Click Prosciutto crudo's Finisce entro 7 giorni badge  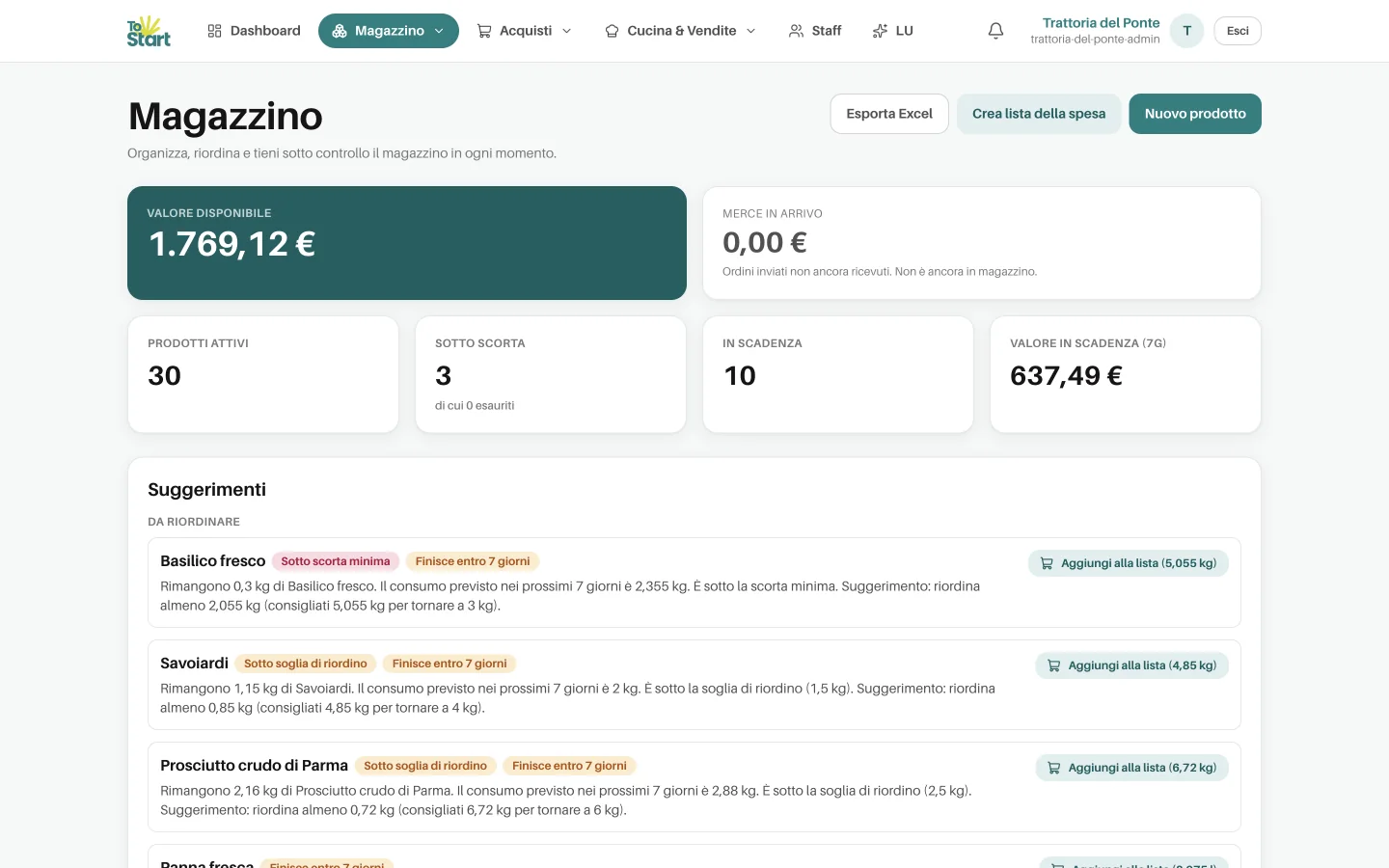[x=569, y=766]
